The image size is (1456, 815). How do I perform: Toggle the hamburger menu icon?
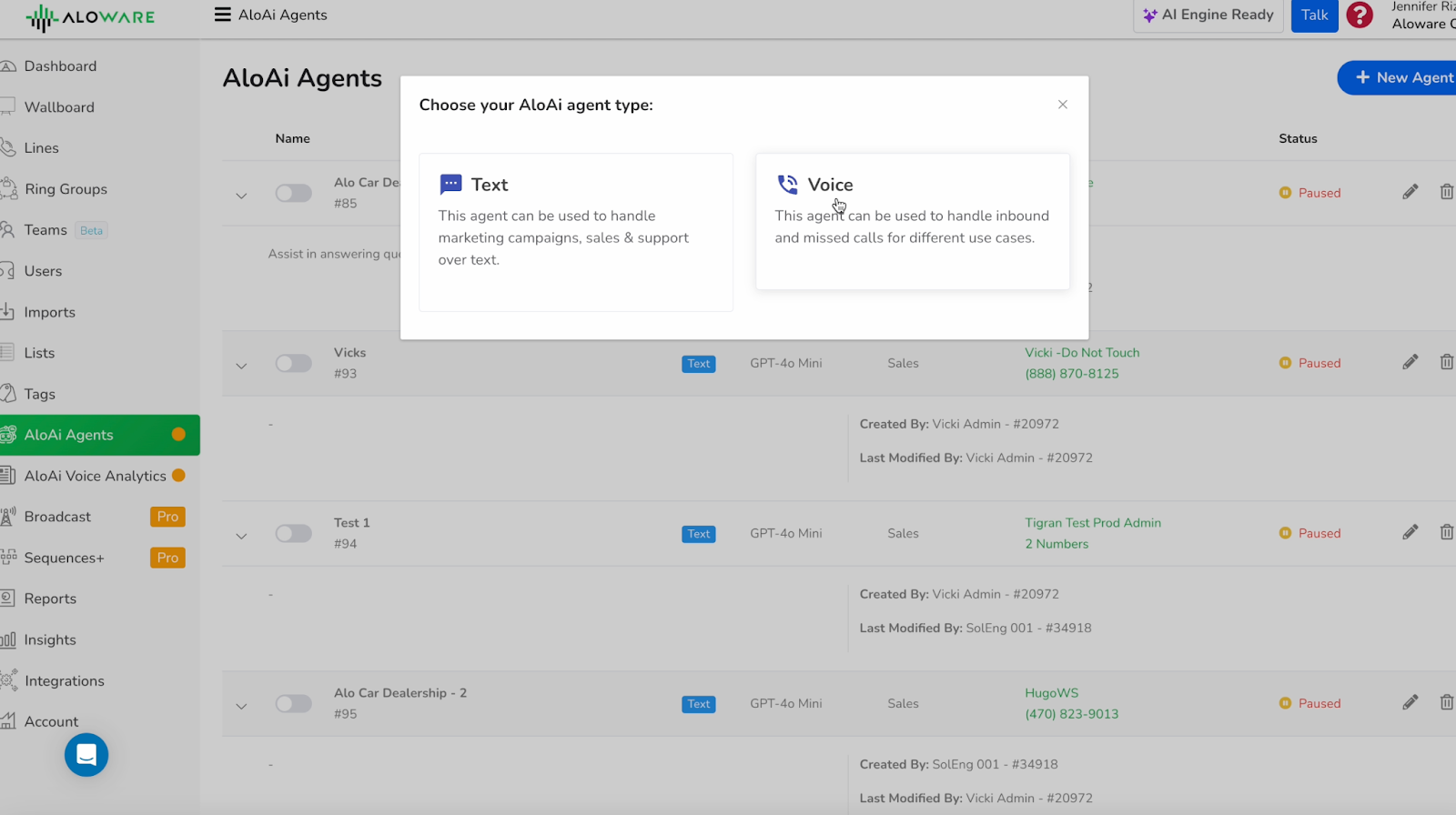point(222,15)
